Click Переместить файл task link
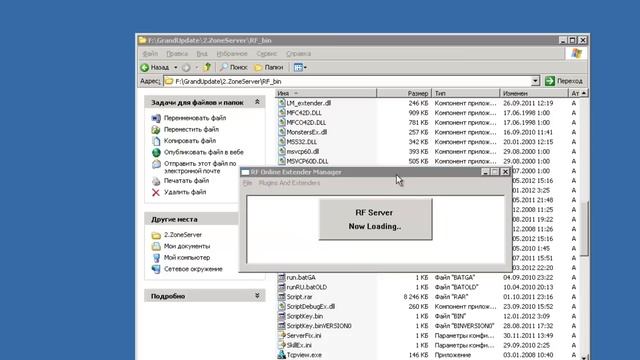640x360 pixels. [191, 129]
